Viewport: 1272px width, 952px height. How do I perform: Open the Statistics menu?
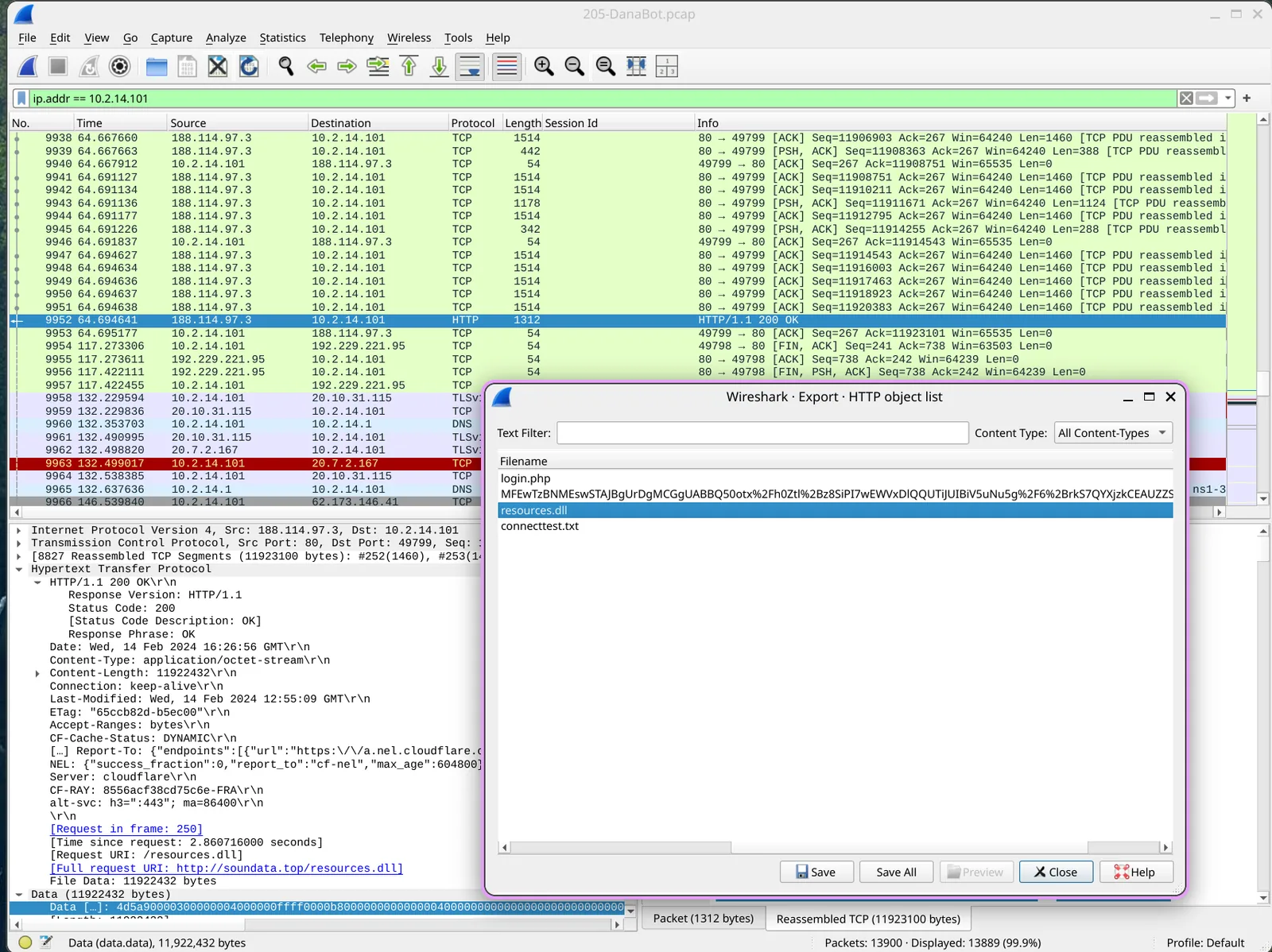point(282,38)
